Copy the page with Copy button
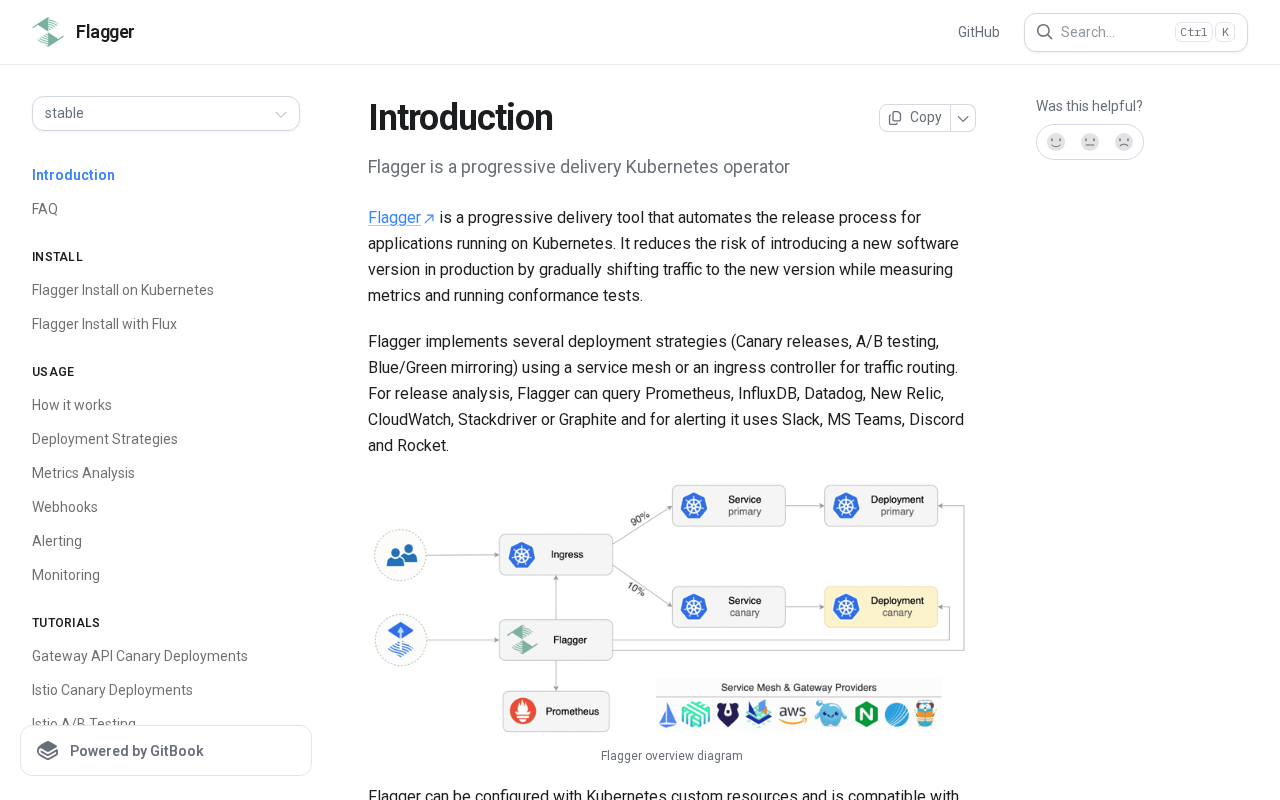The height and width of the screenshot is (800, 1280). pyautogui.click(x=915, y=118)
